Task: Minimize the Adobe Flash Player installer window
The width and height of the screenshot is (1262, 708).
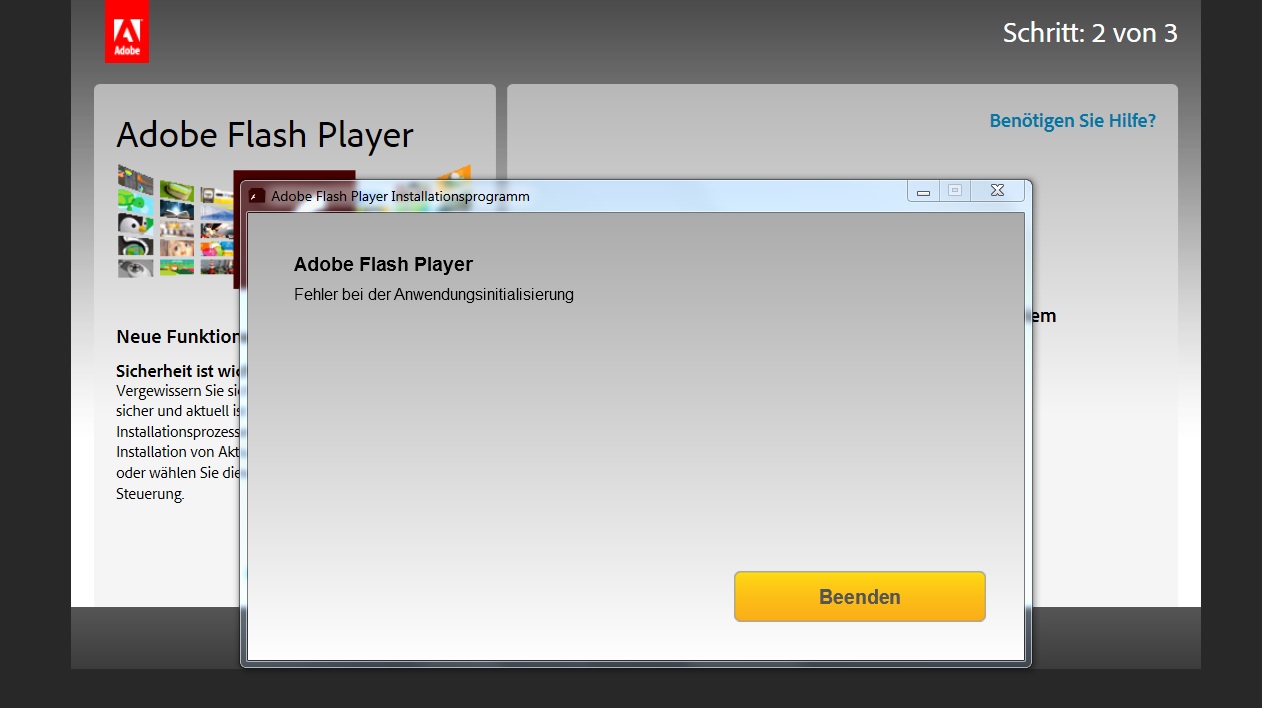Action: point(923,191)
